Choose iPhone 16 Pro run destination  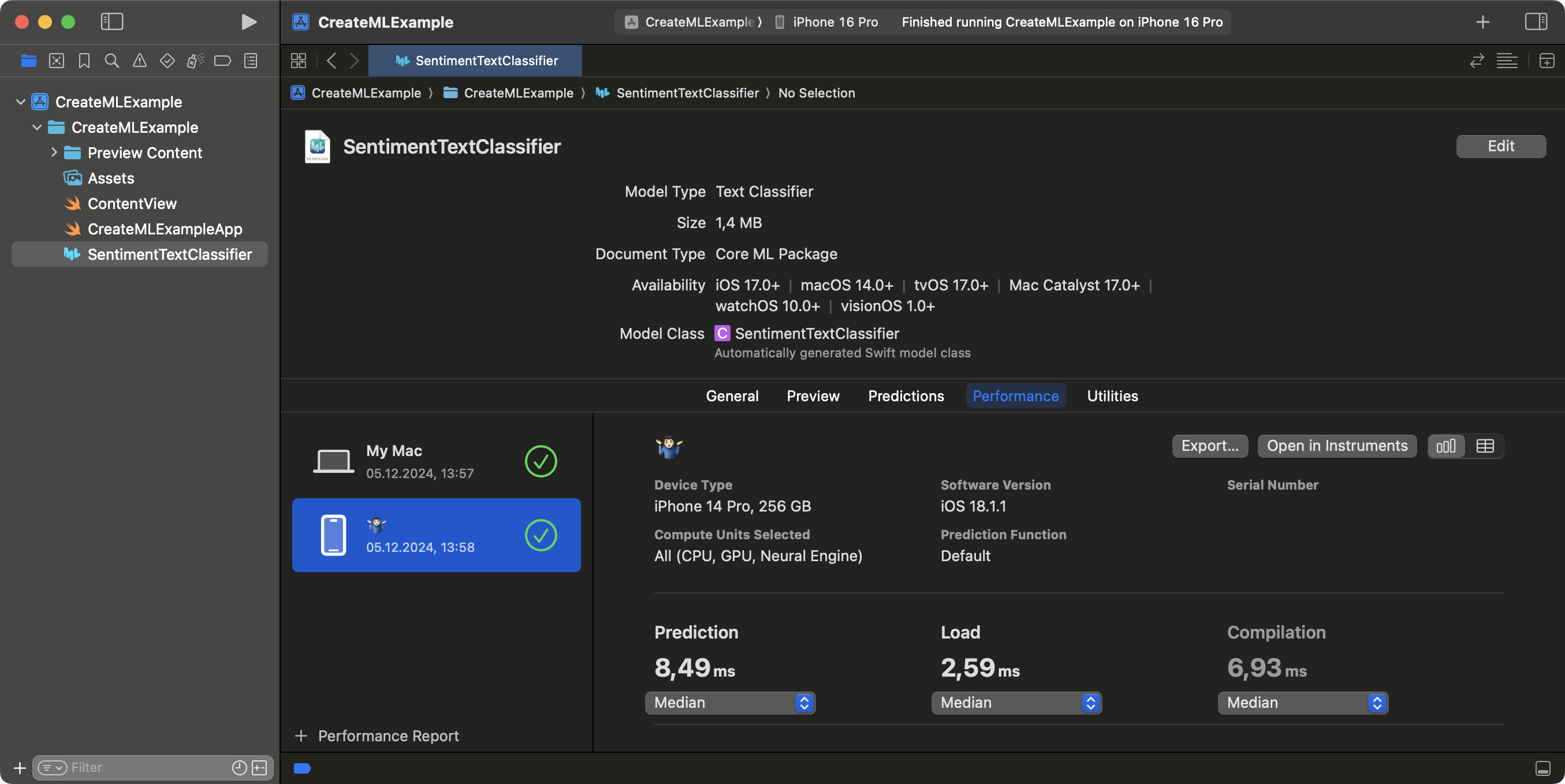[827, 22]
